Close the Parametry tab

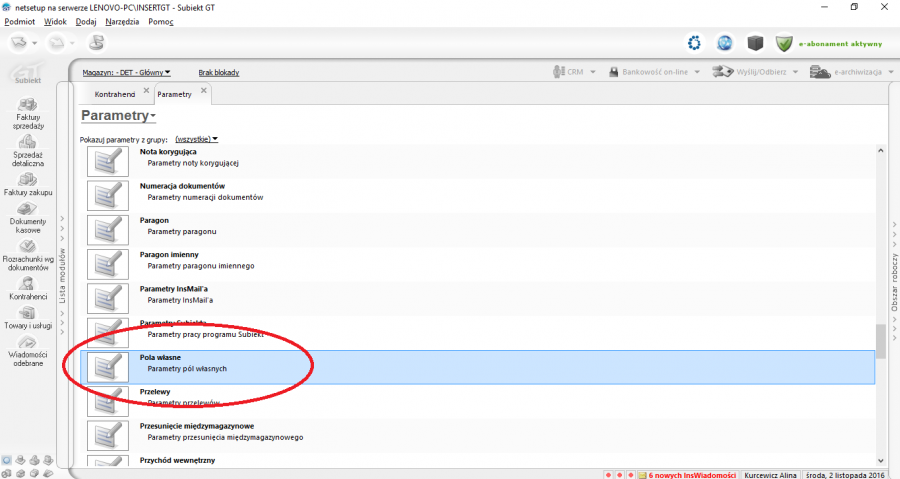coord(204,91)
